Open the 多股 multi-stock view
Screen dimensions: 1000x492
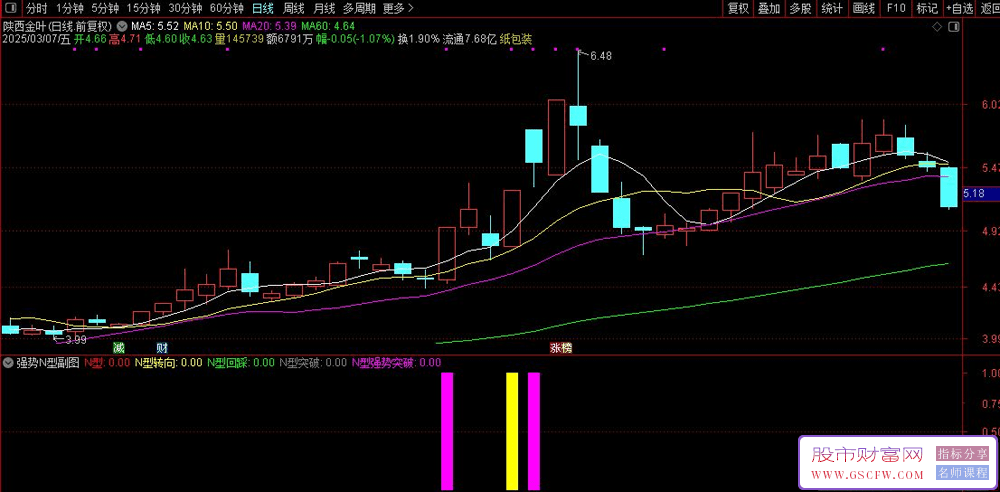[x=800, y=8]
